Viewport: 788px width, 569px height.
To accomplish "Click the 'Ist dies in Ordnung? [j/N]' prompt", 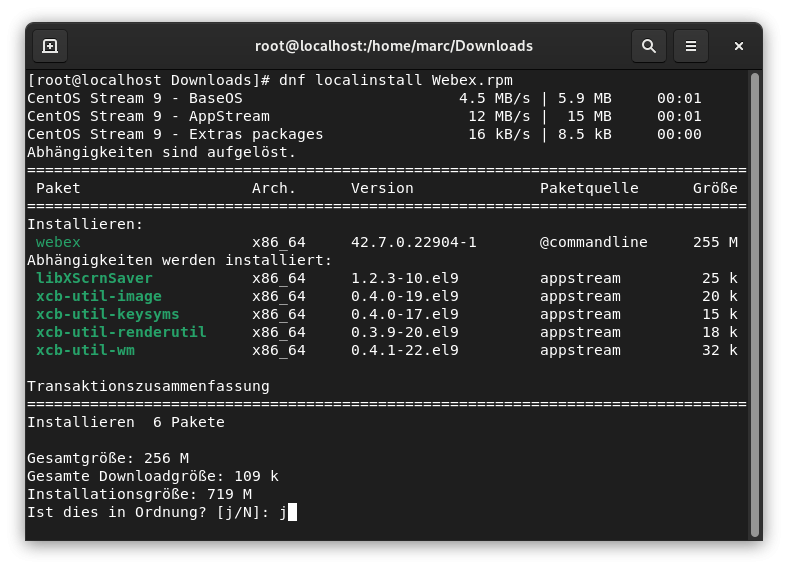I will coord(148,513).
